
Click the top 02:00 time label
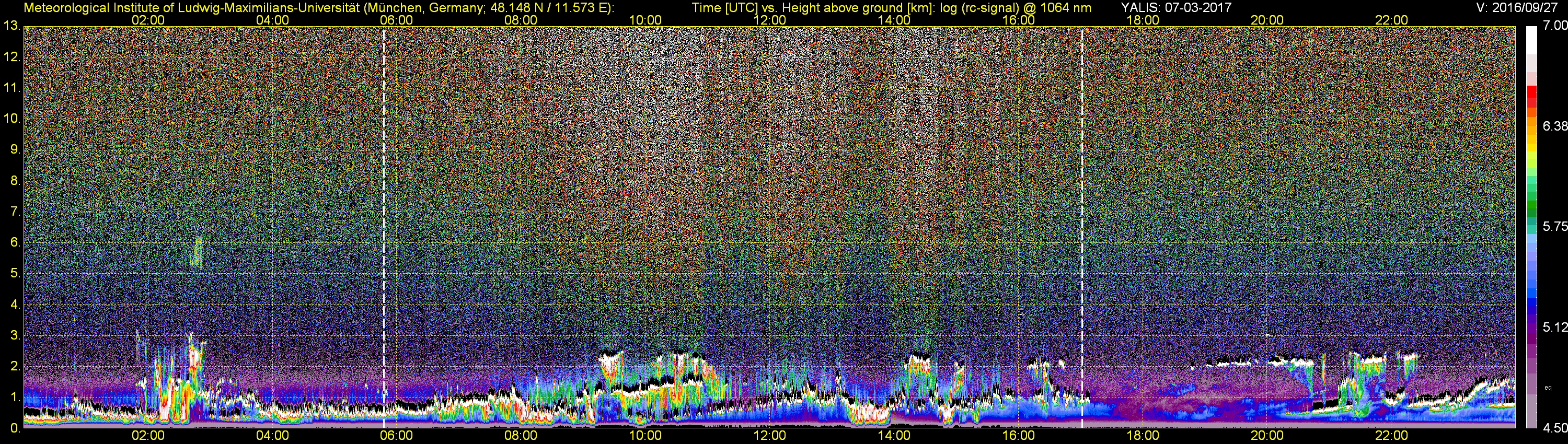tap(148, 20)
